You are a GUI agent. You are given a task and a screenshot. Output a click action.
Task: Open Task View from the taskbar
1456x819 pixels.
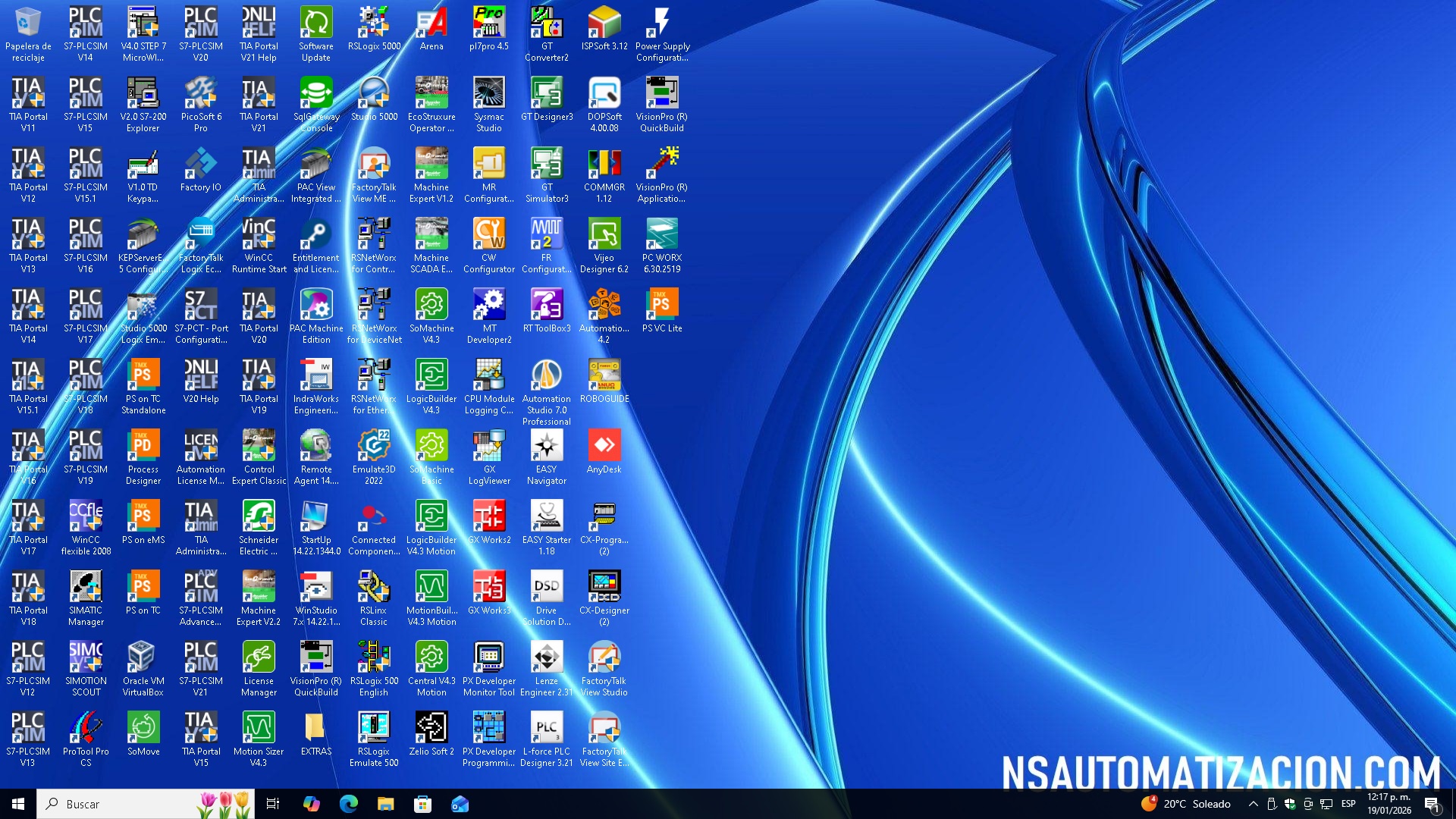[273, 804]
